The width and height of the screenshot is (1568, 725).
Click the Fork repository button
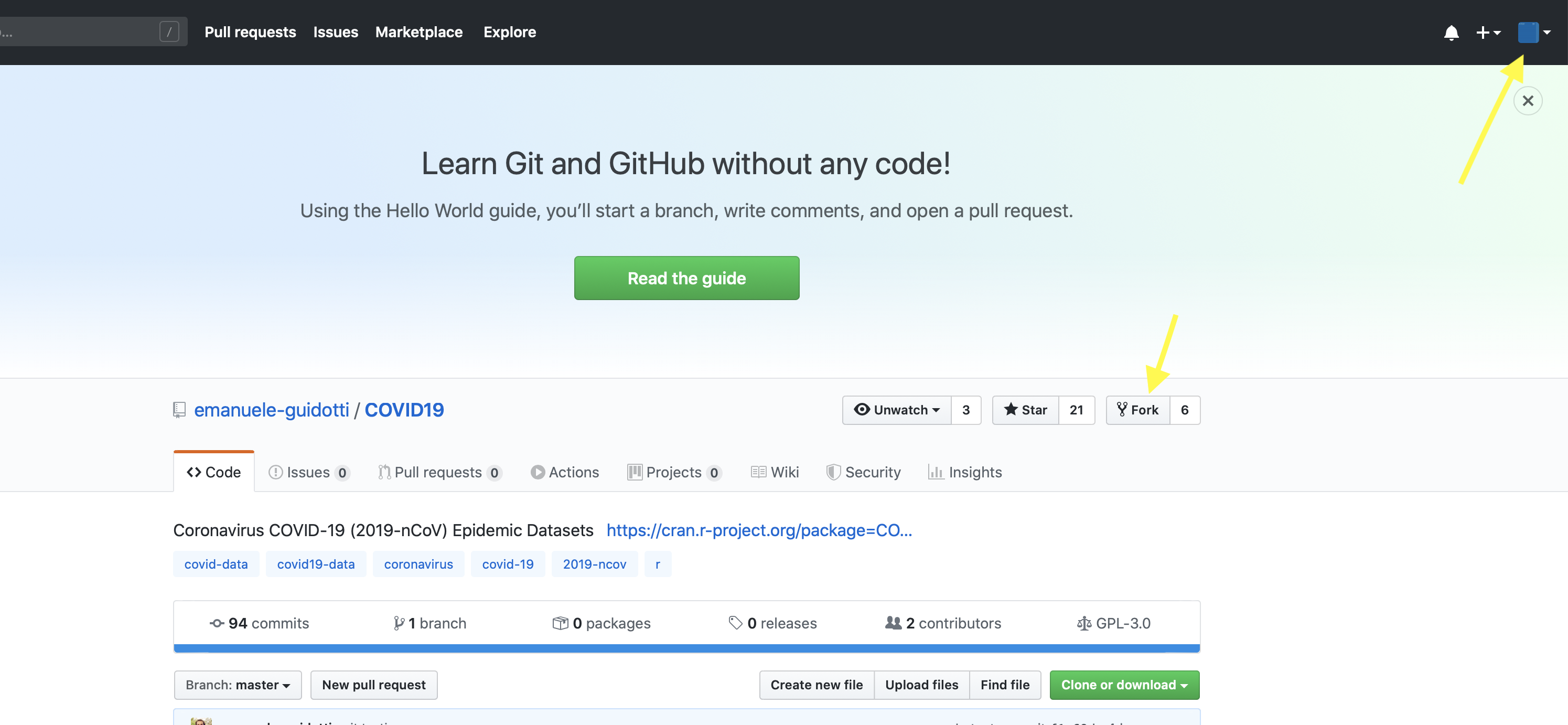[x=1137, y=410]
